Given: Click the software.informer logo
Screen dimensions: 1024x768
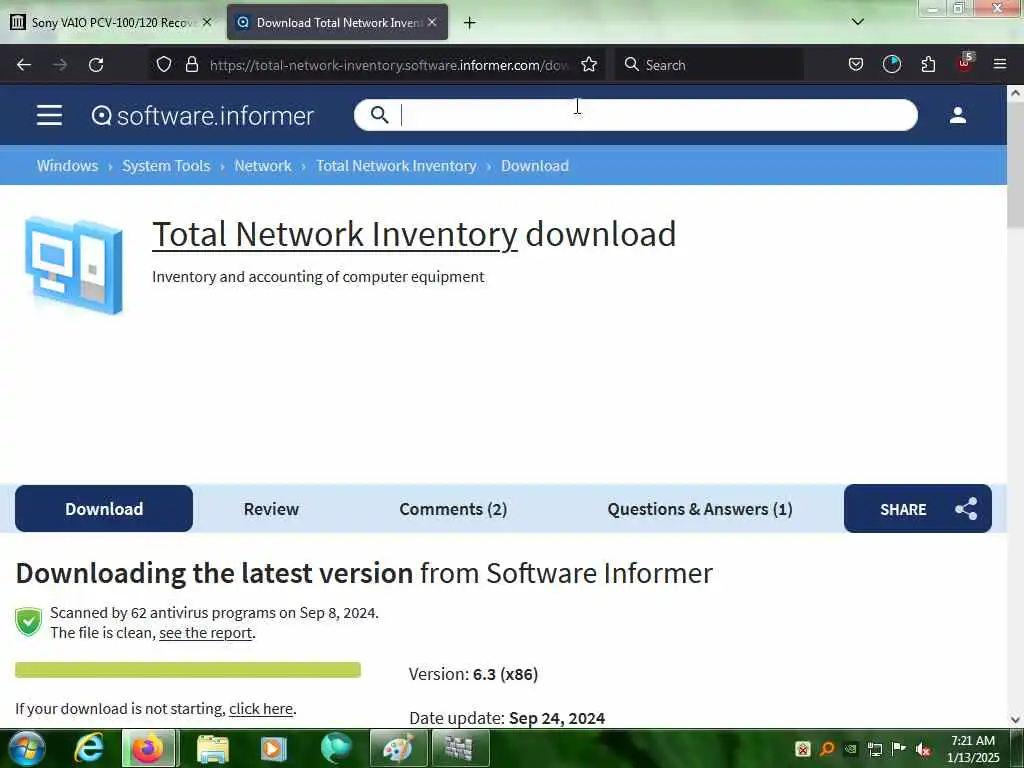Looking at the screenshot, I should (203, 116).
